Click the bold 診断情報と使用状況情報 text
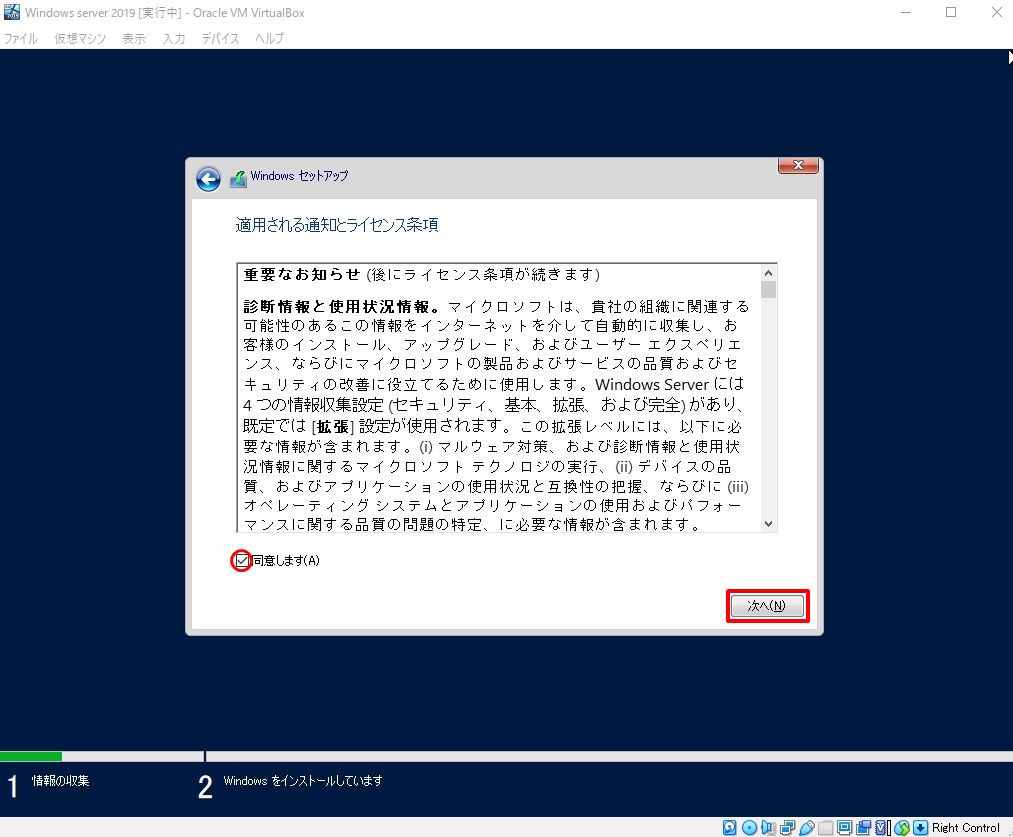1013x837 pixels. pos(337,306)
